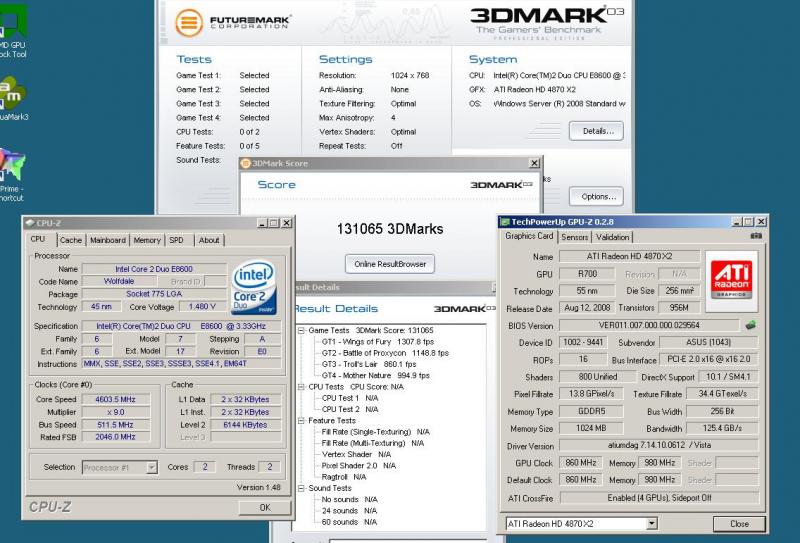Screen dimensions: 800x543
Task: Switch to the Sensors tab in GPU-Z
Action: coord(574,237)
